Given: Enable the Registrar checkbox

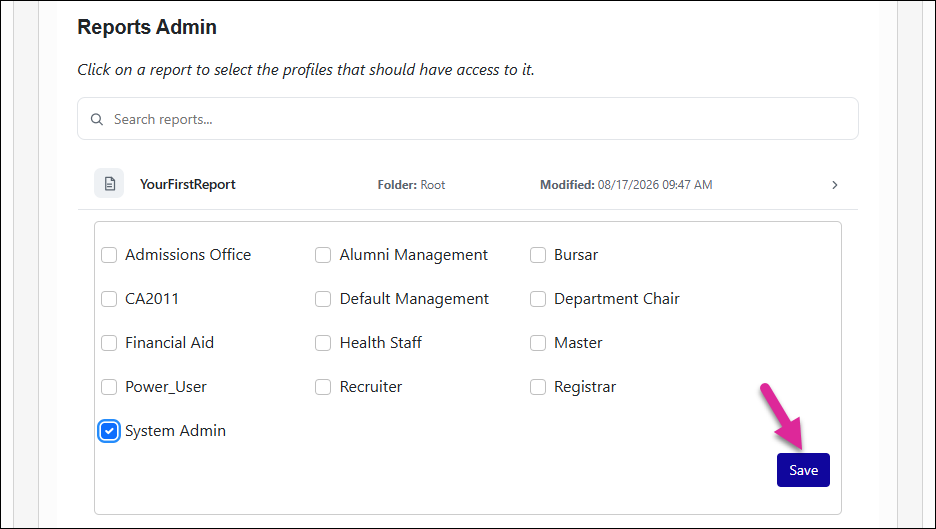Looking at the screenshot, I should [538, 387].
